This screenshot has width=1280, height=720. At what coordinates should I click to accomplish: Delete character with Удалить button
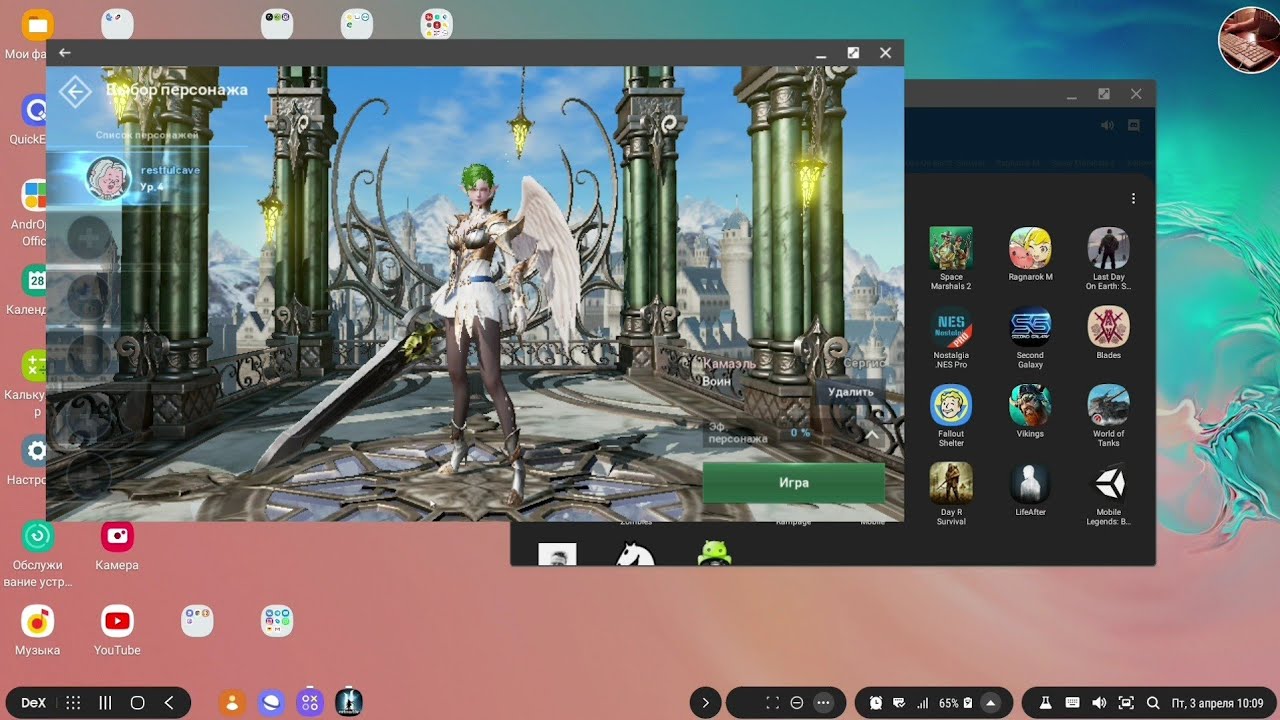[851, 392]
